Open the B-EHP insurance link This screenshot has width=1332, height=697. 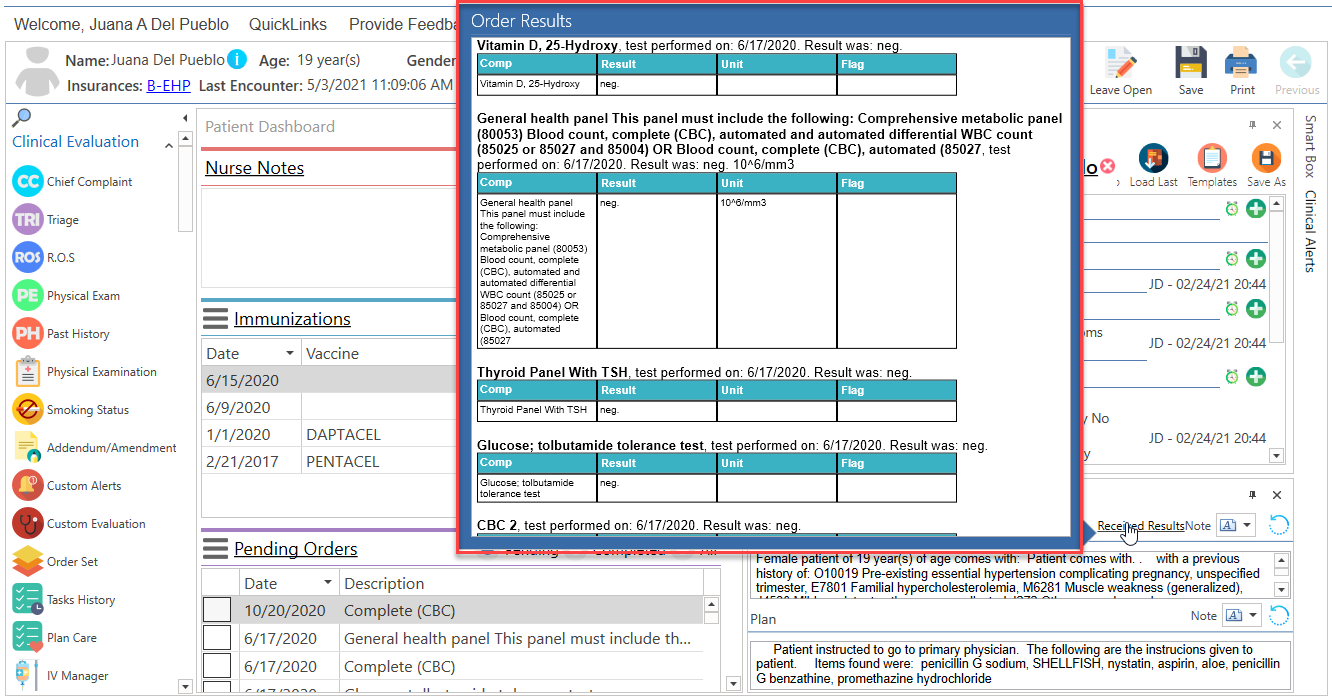pyautogui.click(x=168, y=86)
